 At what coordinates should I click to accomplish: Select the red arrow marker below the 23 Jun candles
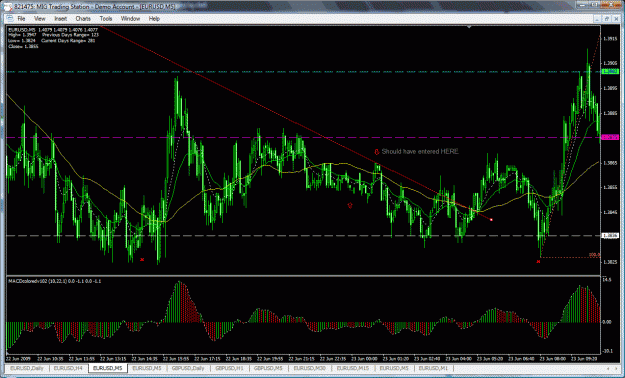[350, 206]
